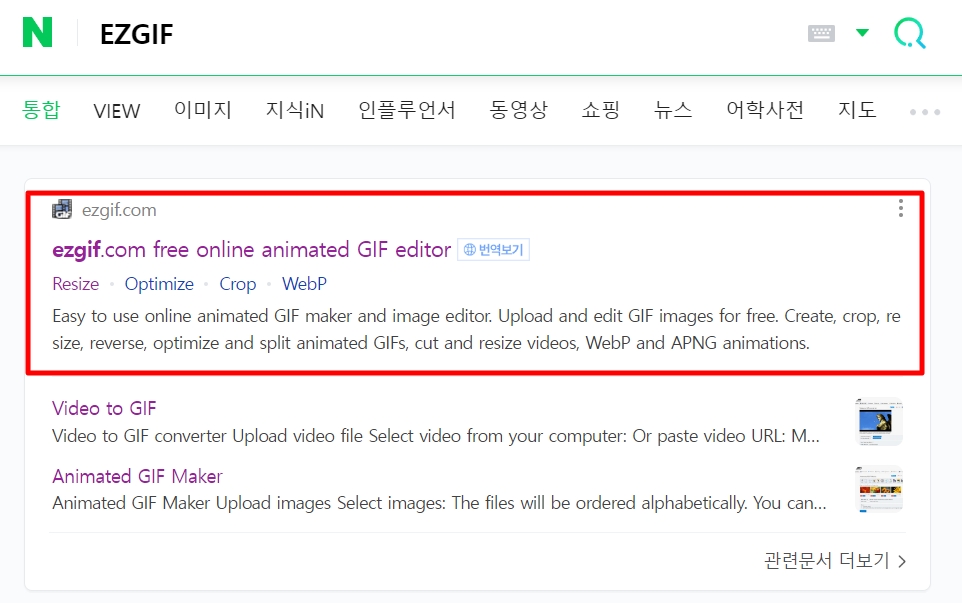
Task: Open the vertical three-dot result options menu
Action: [x=901, y=208]
